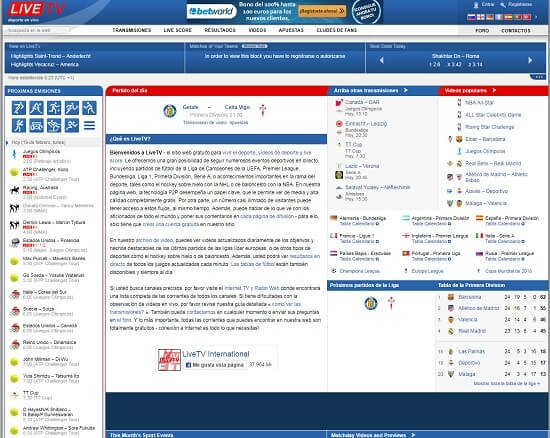Click the Getafe club crest
The image size is (550, 438).
click(170, 111)
